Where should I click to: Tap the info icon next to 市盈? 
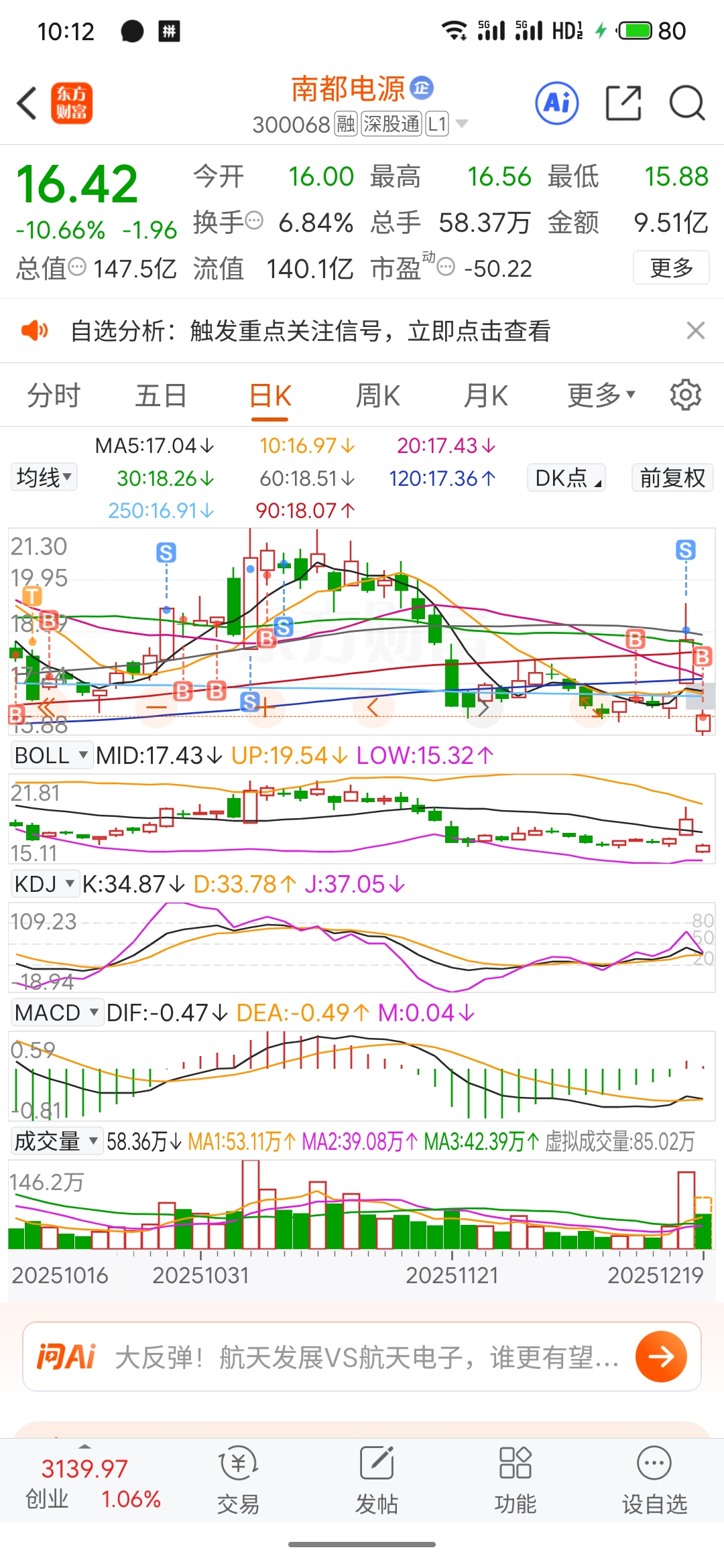(446, 267)
